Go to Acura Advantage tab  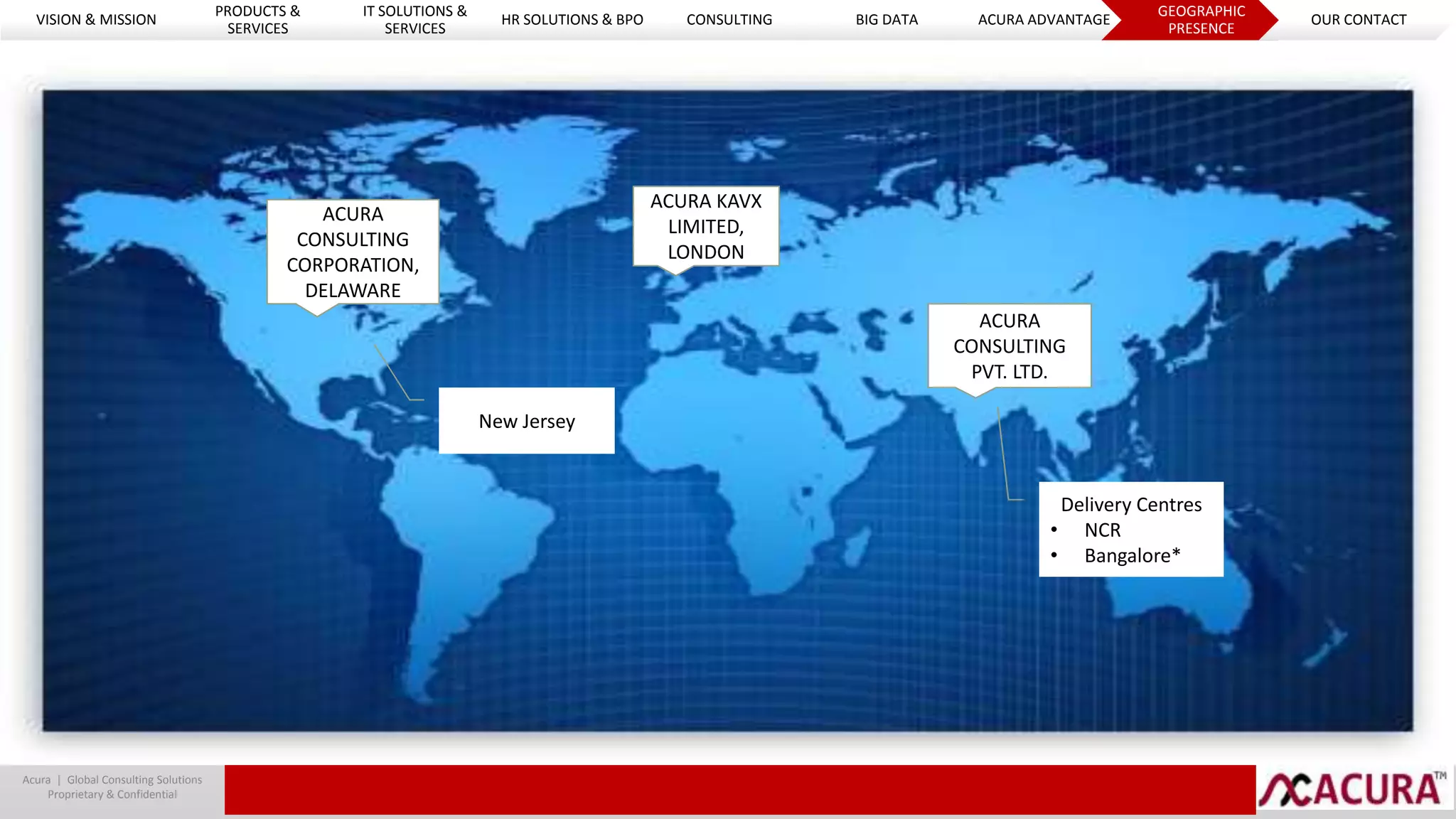point(1044,20)
